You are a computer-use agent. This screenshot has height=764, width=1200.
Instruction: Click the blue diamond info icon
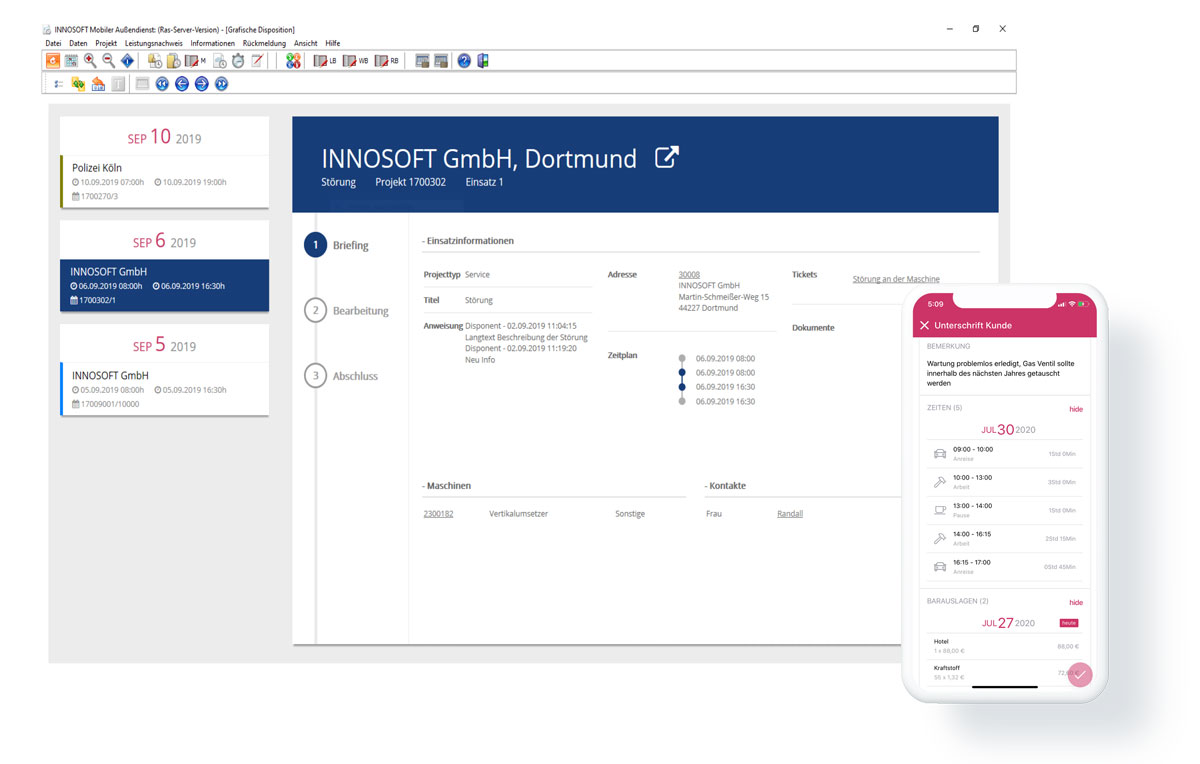[127, 61]
